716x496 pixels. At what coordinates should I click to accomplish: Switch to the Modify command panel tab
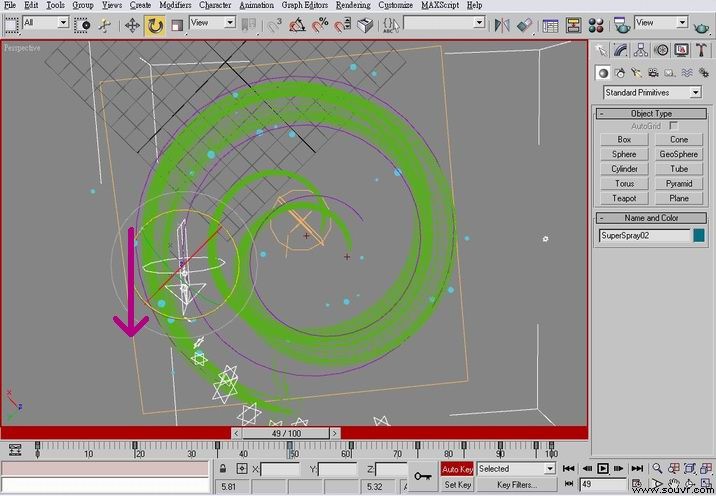tap(621, 50)
